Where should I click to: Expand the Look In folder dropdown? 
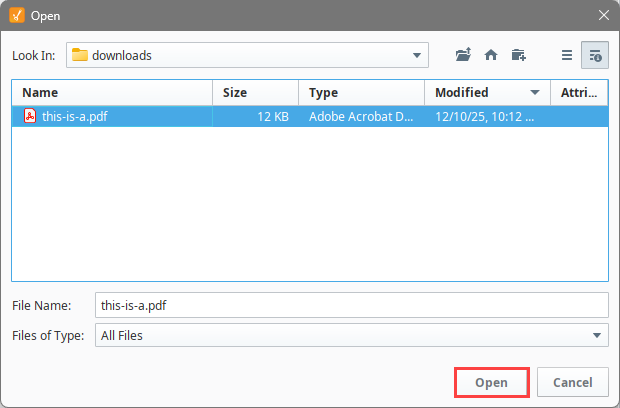pyautogui.click(x=417, y=55)
